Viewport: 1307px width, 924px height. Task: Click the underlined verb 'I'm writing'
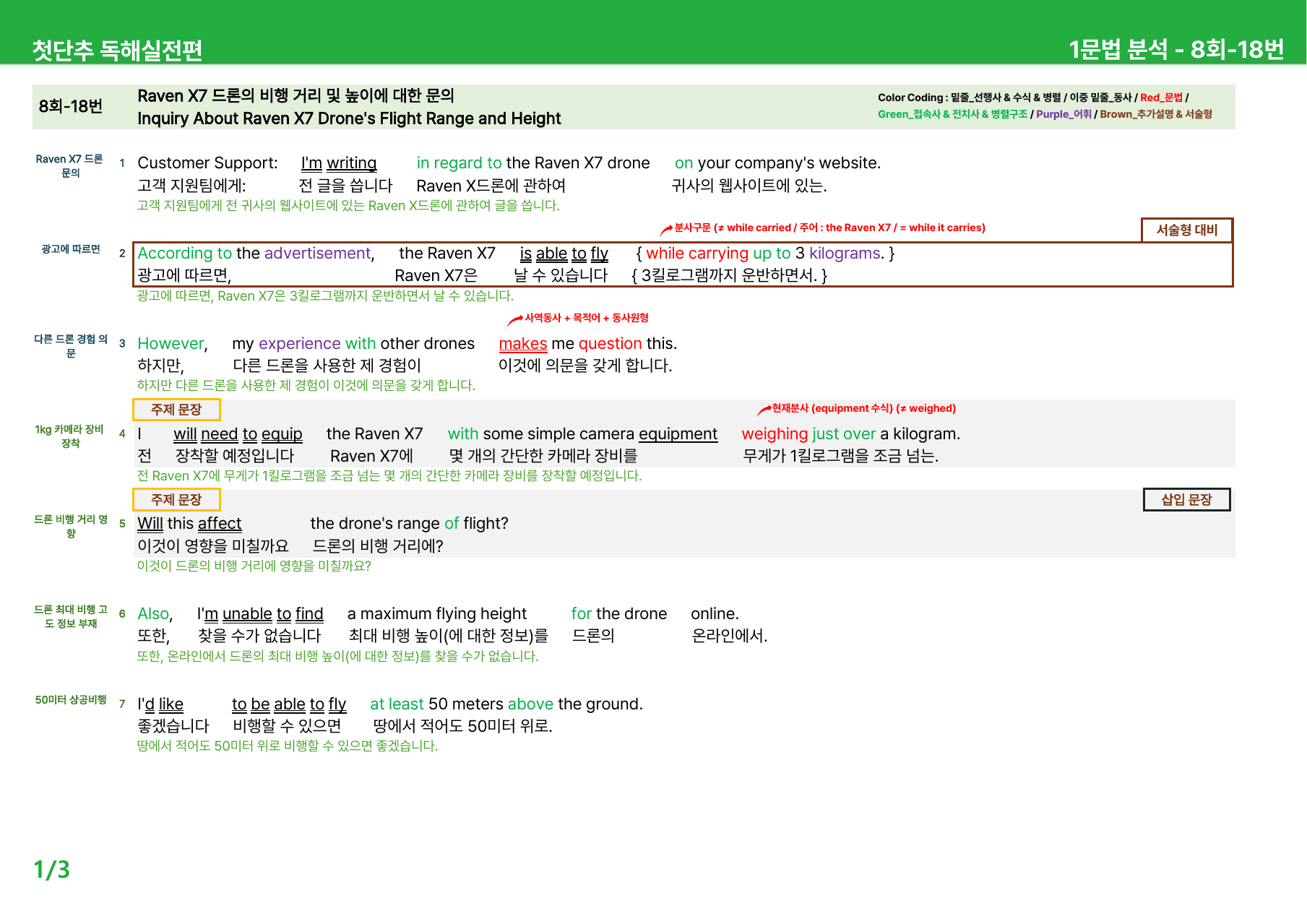point(339,163)
